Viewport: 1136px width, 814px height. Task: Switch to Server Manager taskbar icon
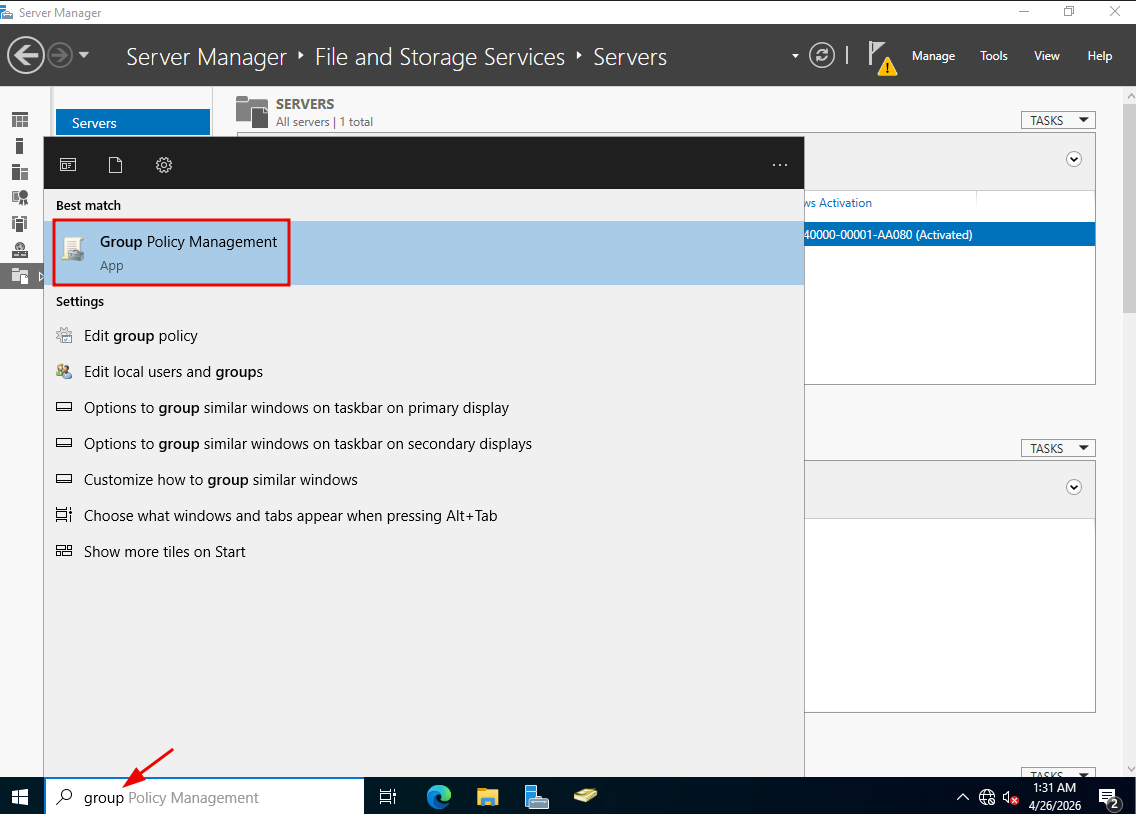(536, 797)
